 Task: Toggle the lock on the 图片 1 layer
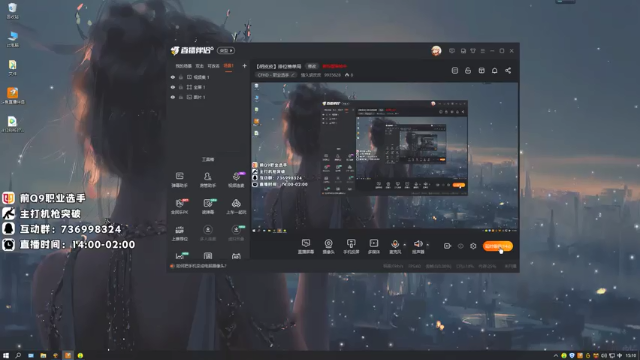pos(181,97)
